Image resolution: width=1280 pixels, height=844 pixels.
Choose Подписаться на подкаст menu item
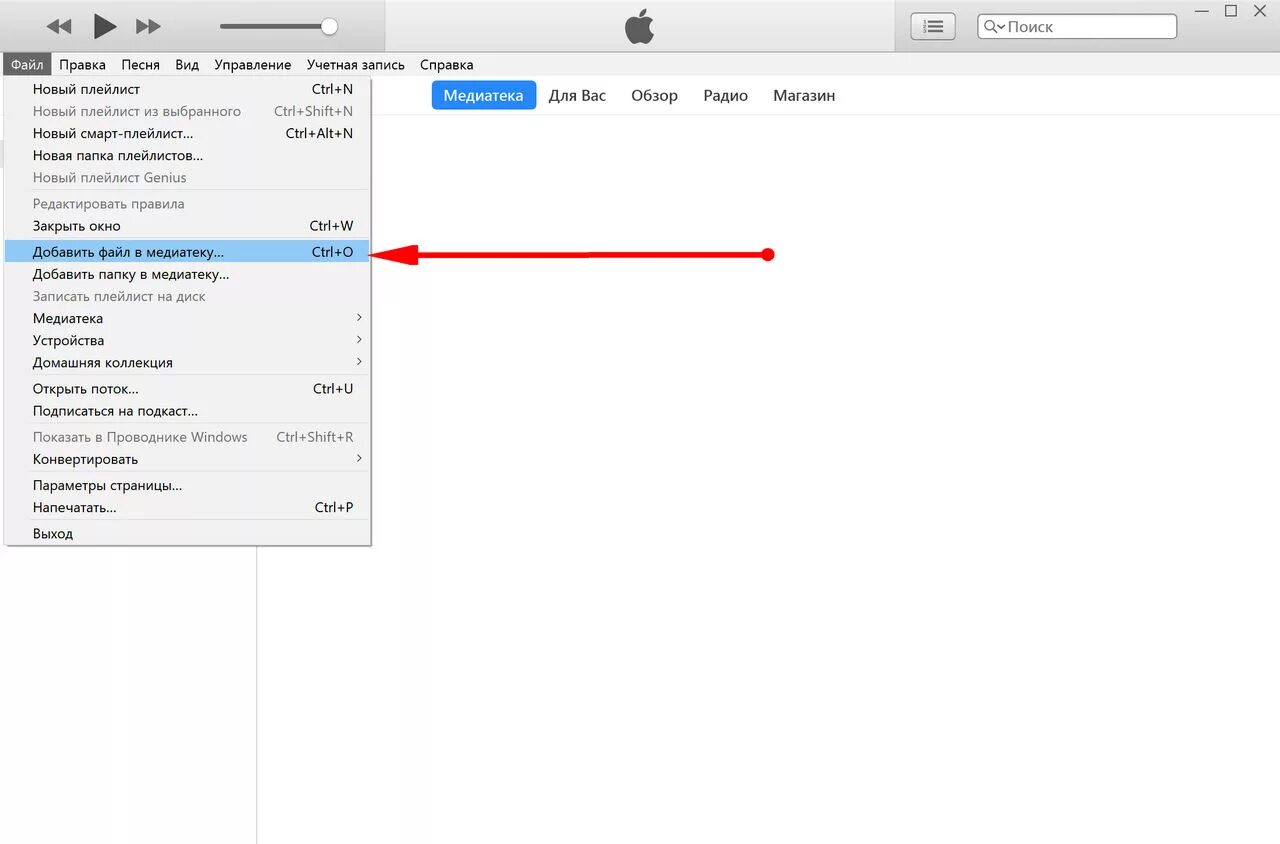[187, 411]
